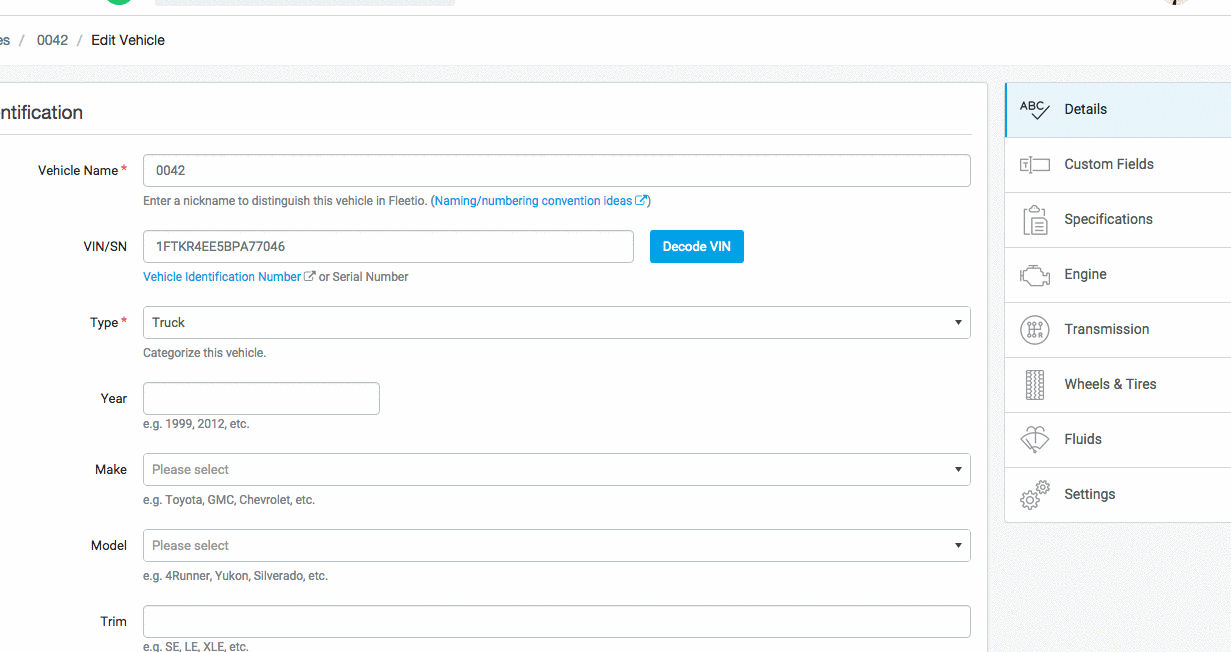This screenshot has width=1231, height=652.
Task: Open the Wheels & Tires section
Action: coord(1110,384)
